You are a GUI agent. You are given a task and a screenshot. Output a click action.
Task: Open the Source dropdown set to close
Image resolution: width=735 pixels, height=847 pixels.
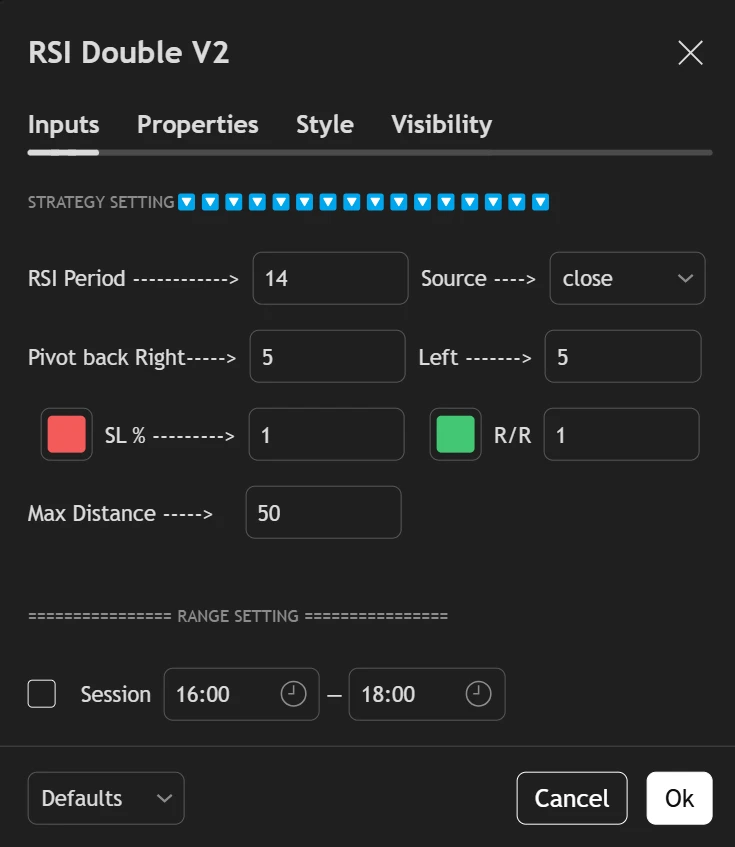[x=627, y=278]
